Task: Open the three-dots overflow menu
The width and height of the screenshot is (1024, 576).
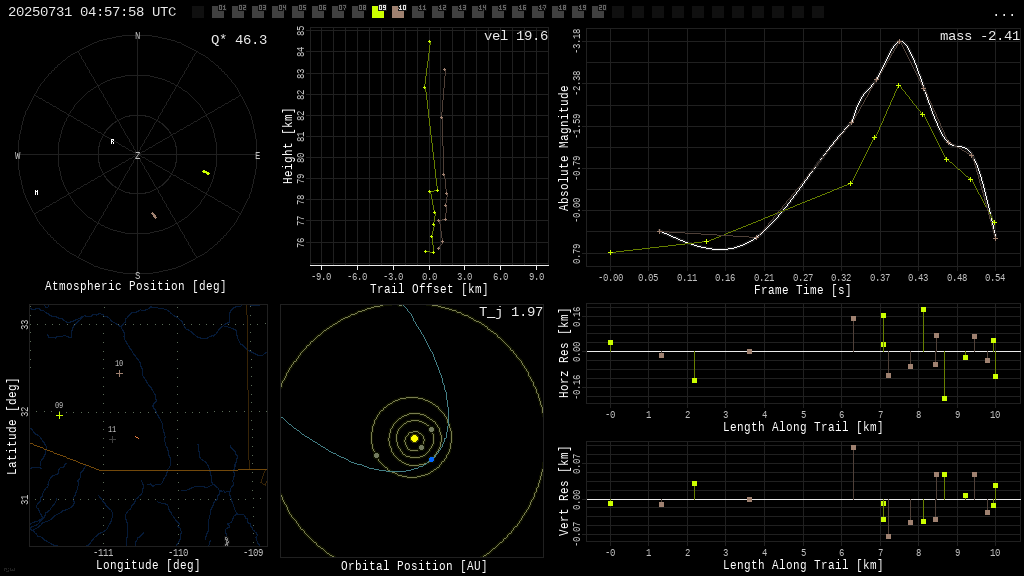Action: pyautogui.click(x=1003, y=13)
